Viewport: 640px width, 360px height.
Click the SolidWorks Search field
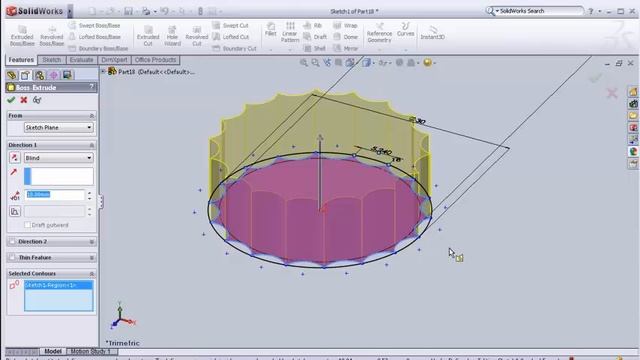[539, 11]
